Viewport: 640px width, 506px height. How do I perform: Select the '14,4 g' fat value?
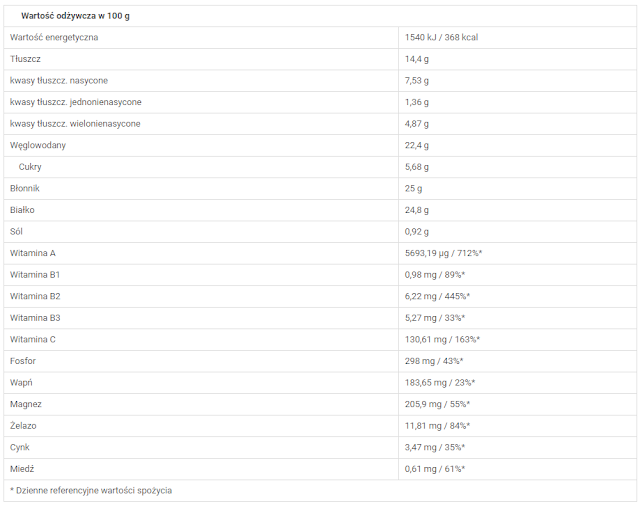(416, 59)
